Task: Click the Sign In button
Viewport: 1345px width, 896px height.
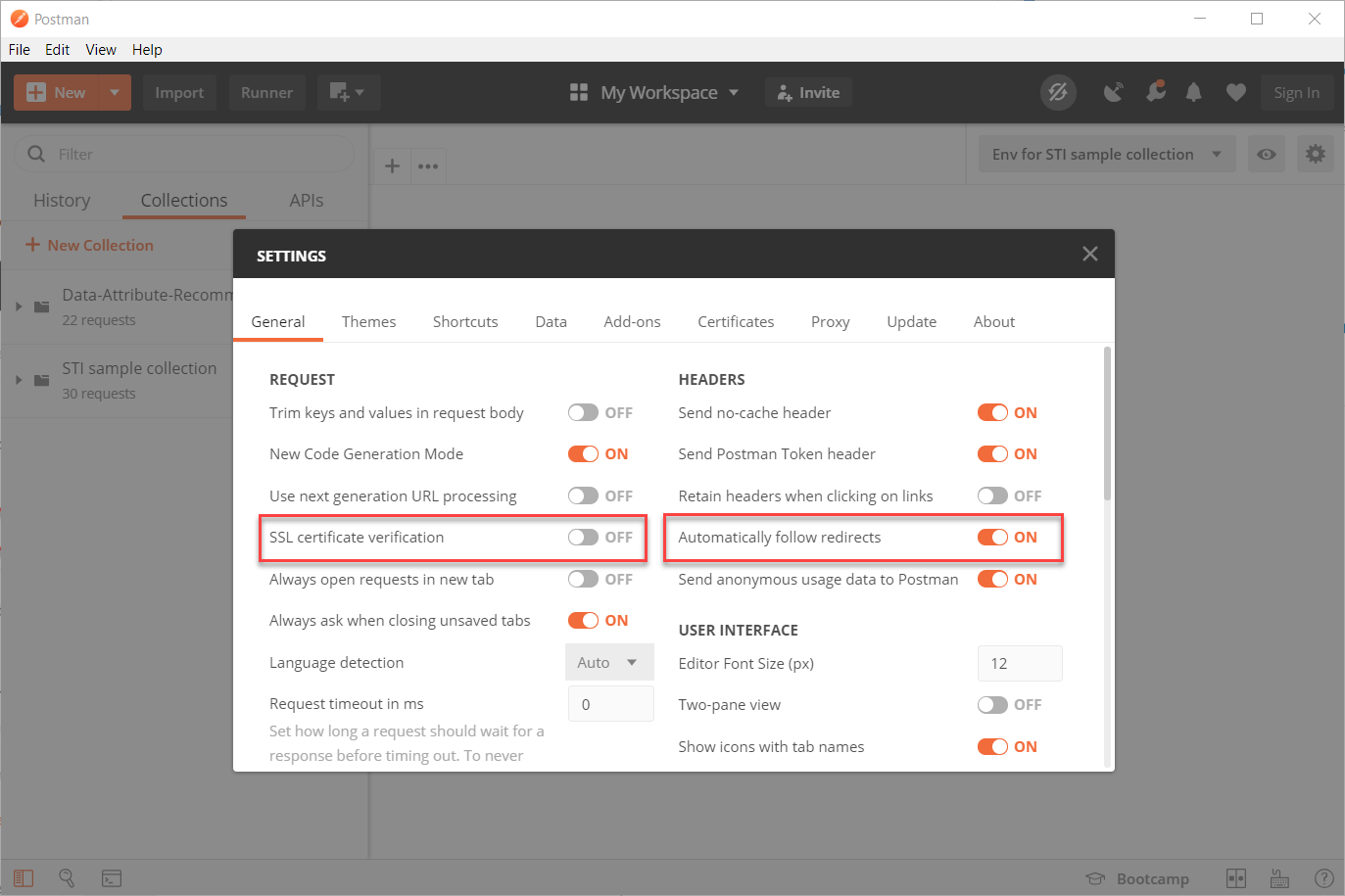Action: pyautogui.click(x=1297, y=92)
